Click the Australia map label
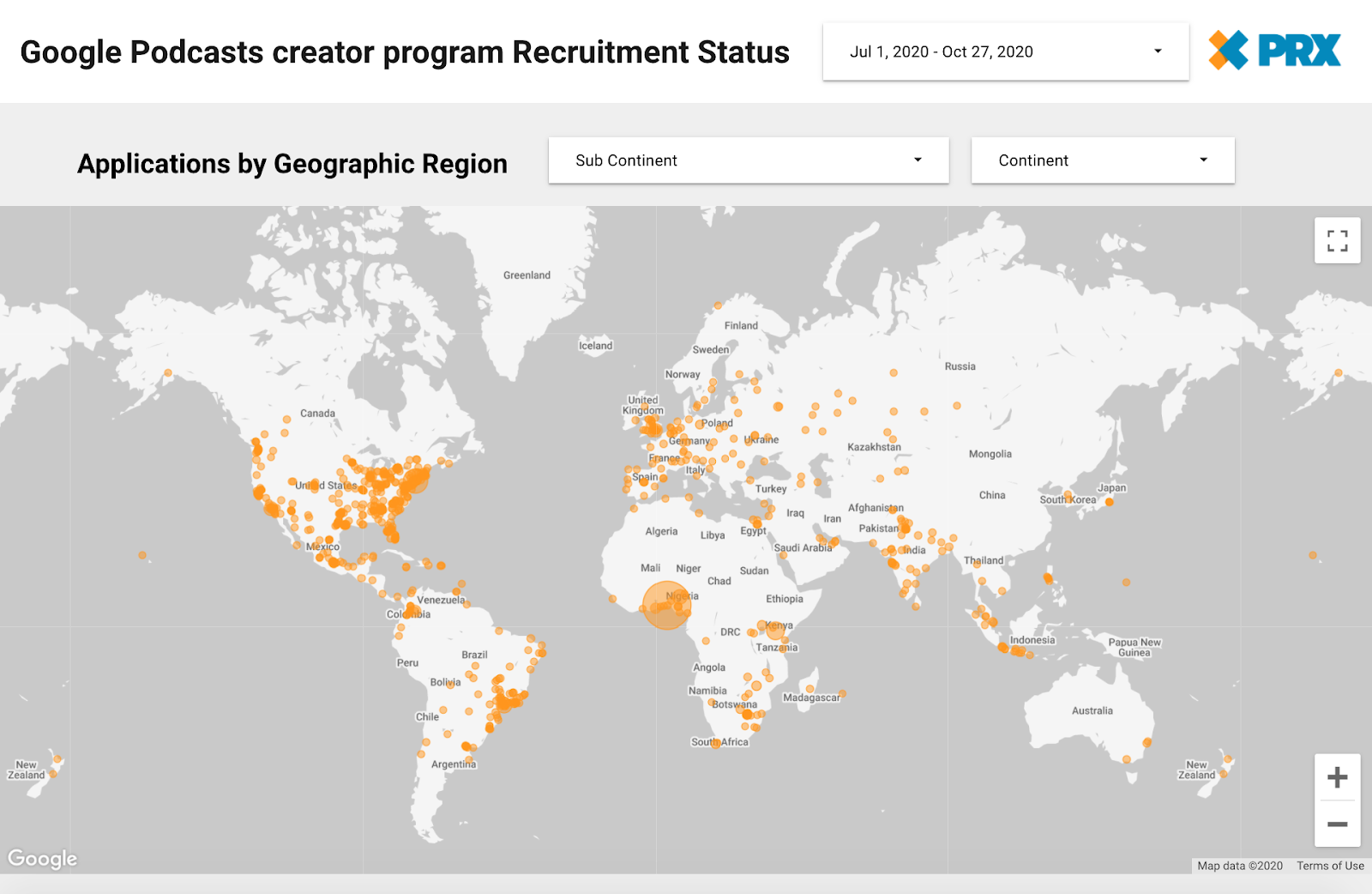This screenshot has height=894, width=1372. (1092, 710)
